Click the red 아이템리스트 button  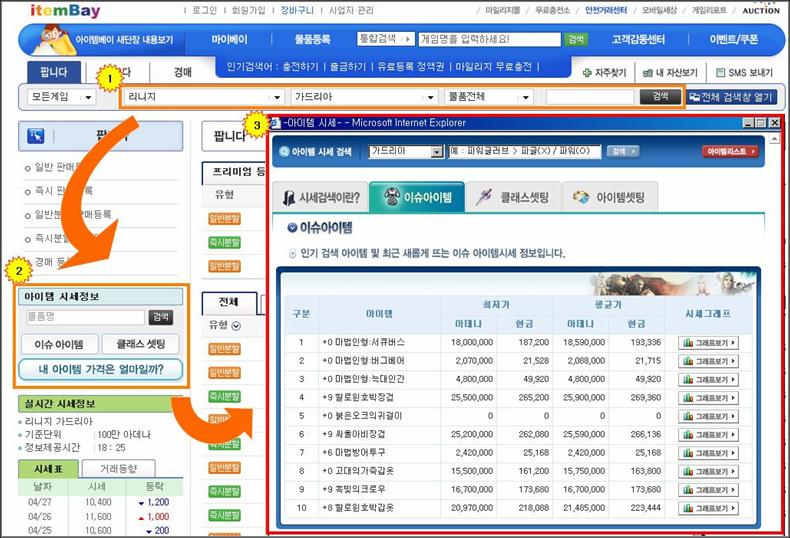729,151
